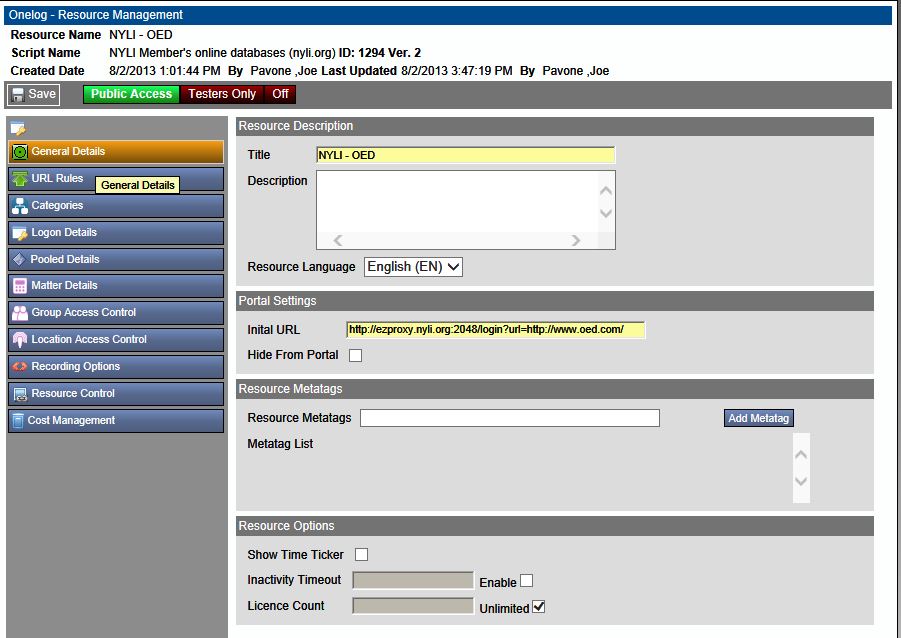Open the Categories section

point(116,206)
